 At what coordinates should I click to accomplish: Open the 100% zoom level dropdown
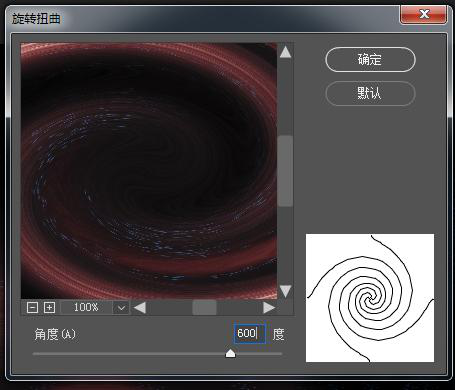tap(121, 308)
